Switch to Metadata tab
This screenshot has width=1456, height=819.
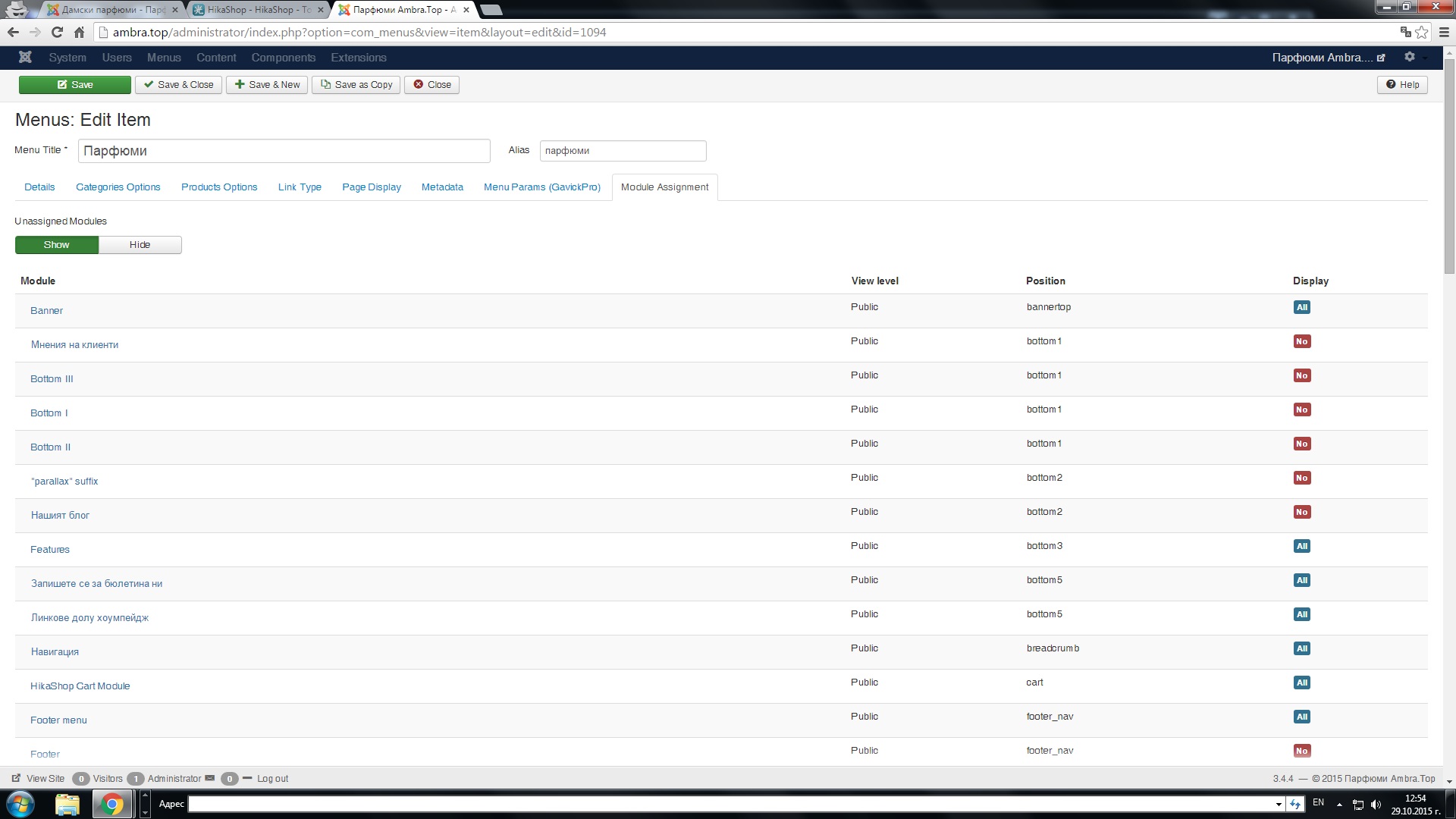442,187
